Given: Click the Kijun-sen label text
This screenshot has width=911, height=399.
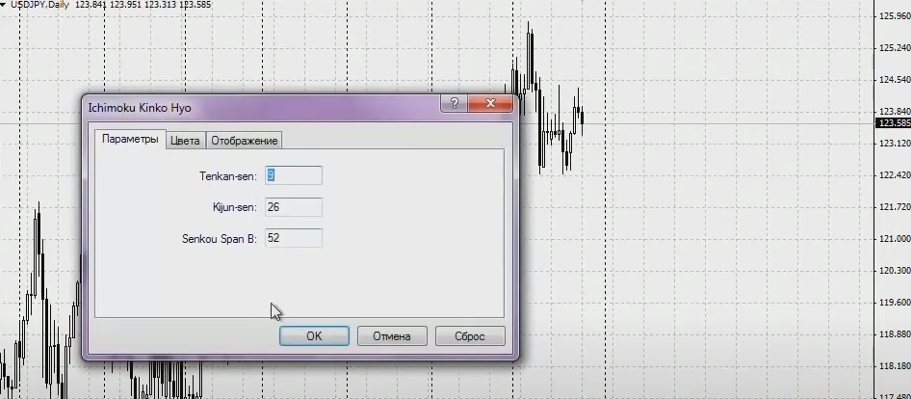Looking at the screenshot, I should pos(235,207).
